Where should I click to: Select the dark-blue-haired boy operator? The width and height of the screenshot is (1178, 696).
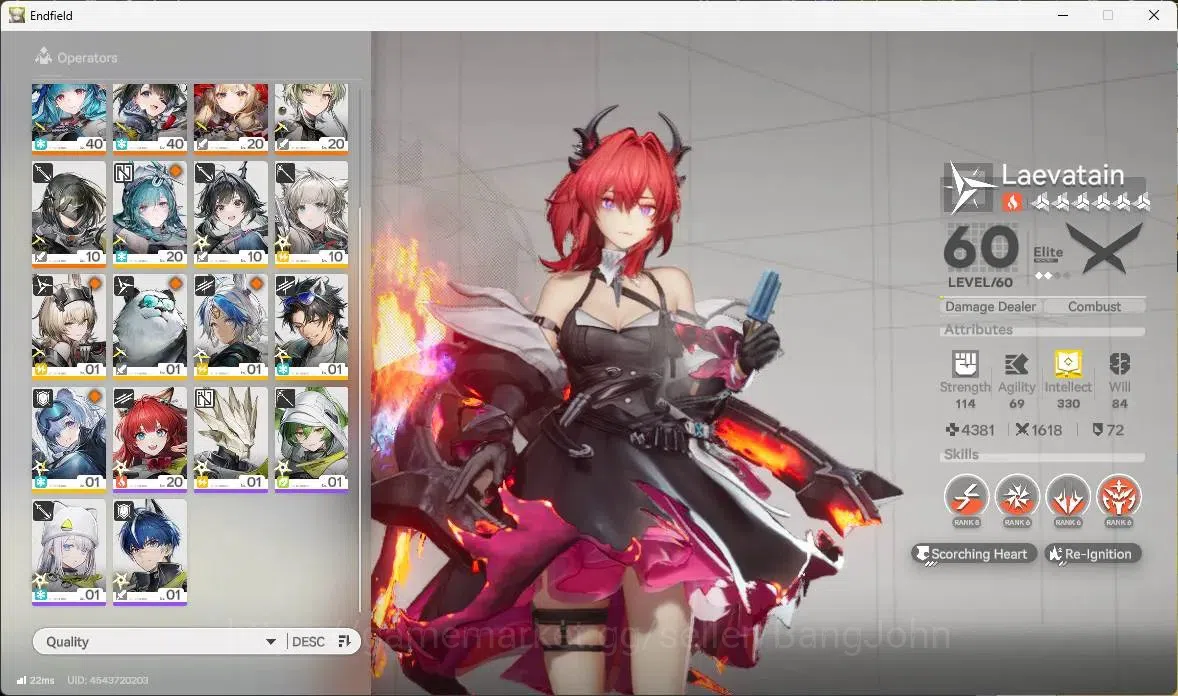coord(150,552)
